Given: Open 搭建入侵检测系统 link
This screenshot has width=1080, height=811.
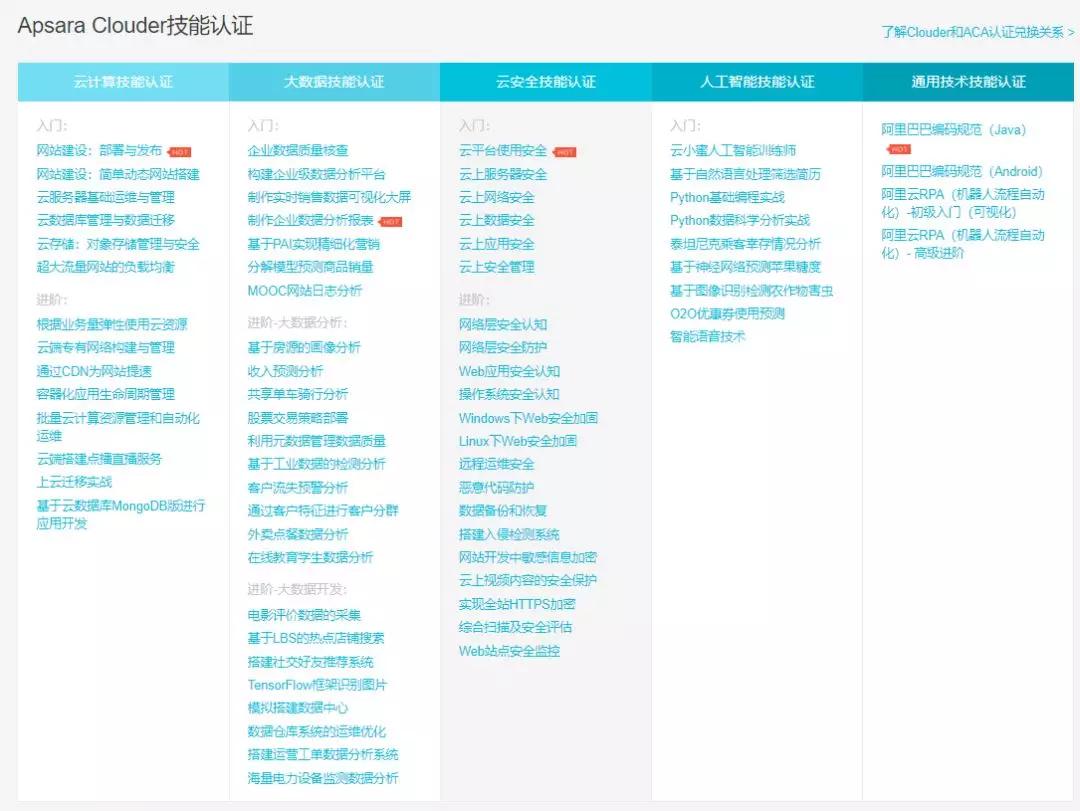Looking at the screenshot, I should pos(509,534).
